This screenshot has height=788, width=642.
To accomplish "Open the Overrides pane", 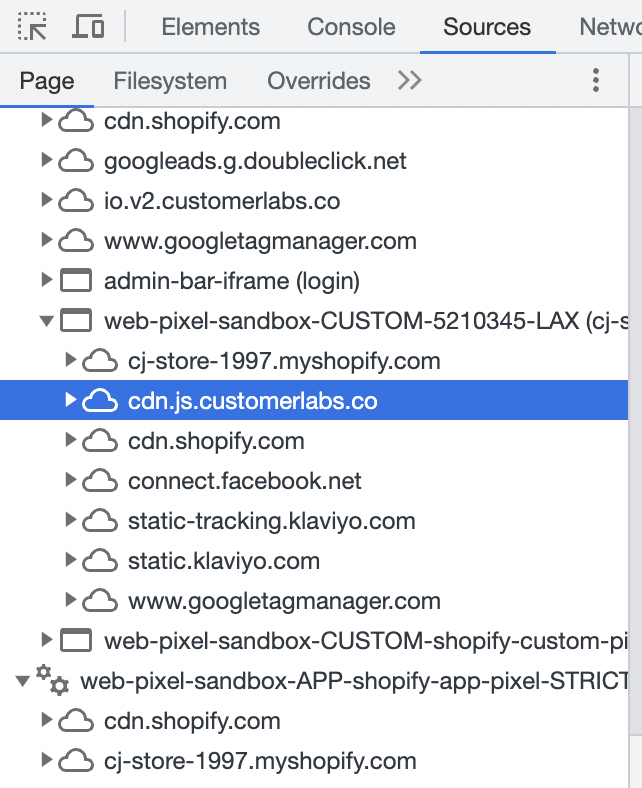I will 319,81.
